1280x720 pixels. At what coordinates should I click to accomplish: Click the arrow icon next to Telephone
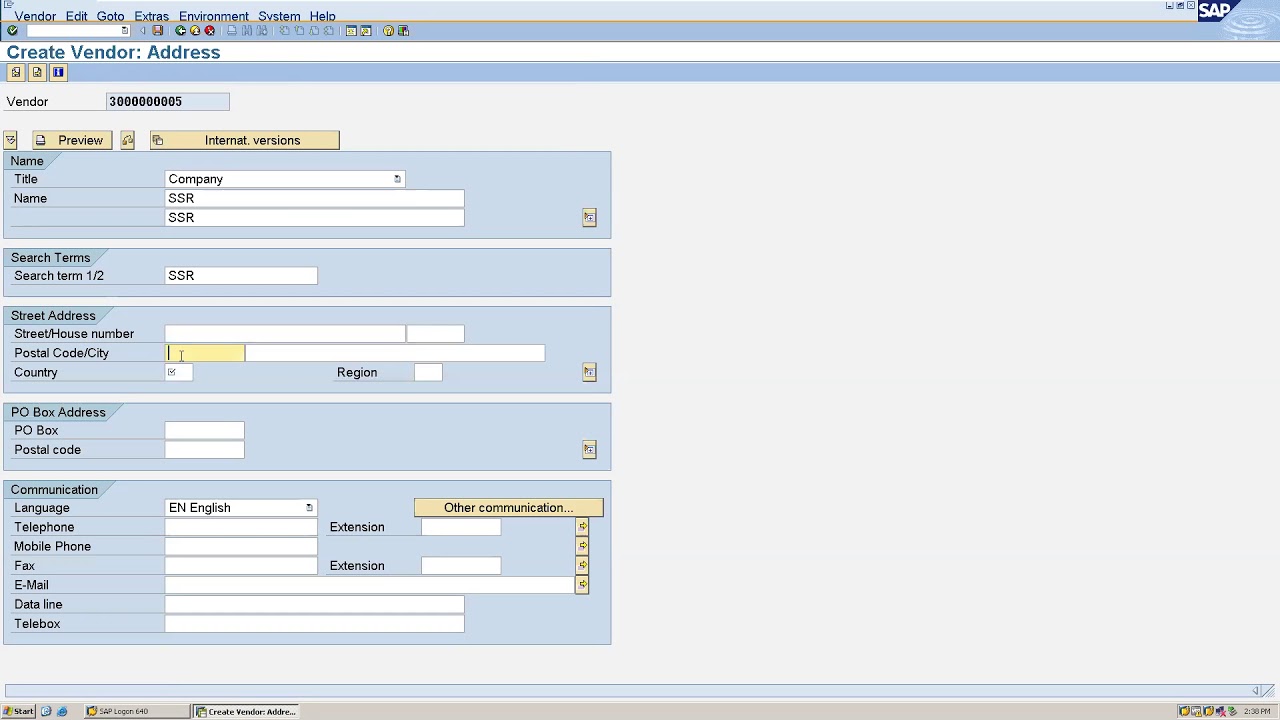[582, 527]
